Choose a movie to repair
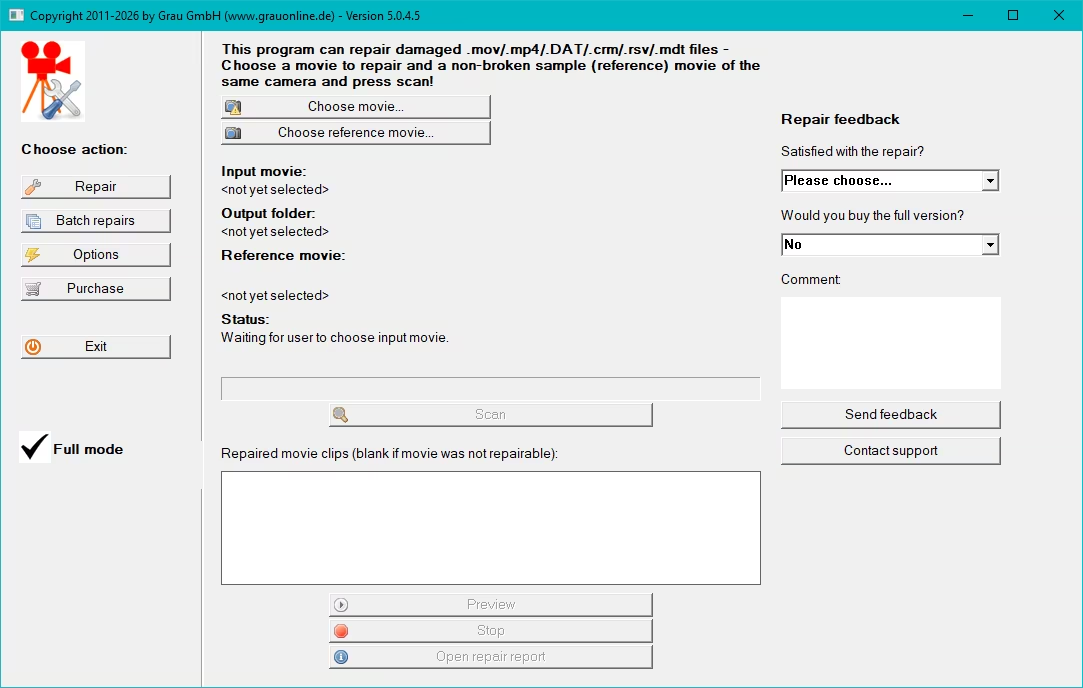Viewport: 1083px width, 688px height. tap(356, 106)
